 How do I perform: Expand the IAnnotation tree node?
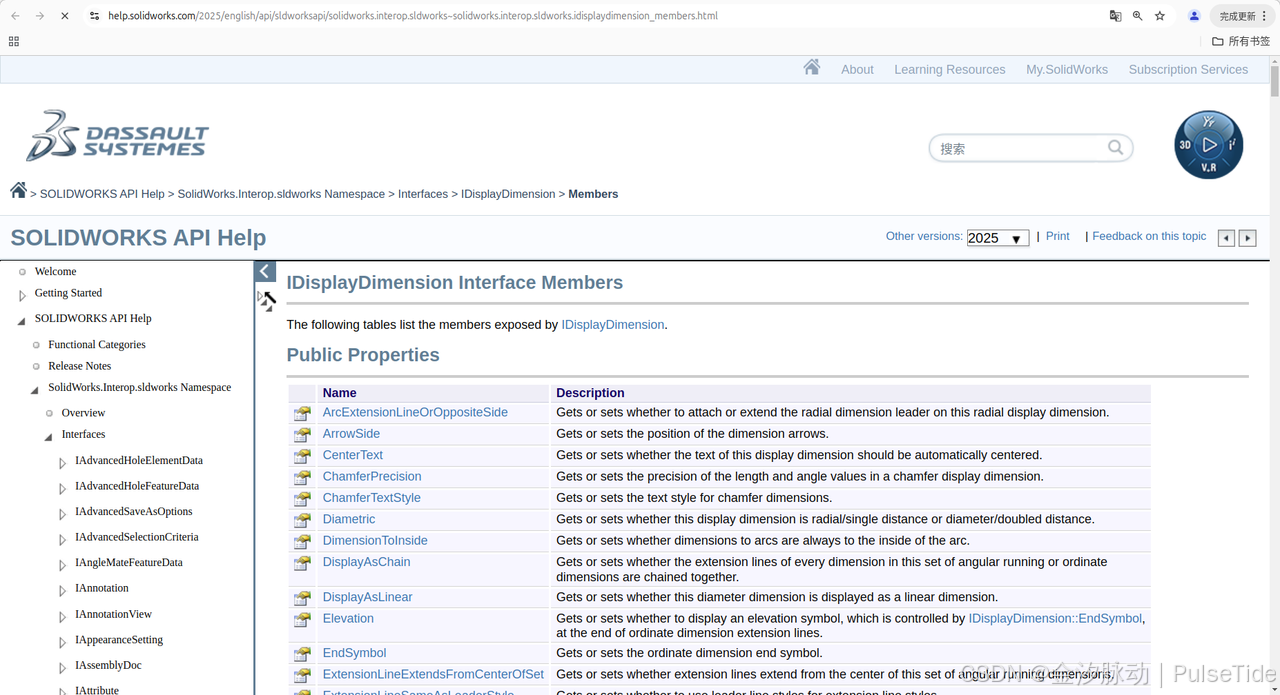pos(63,590)
